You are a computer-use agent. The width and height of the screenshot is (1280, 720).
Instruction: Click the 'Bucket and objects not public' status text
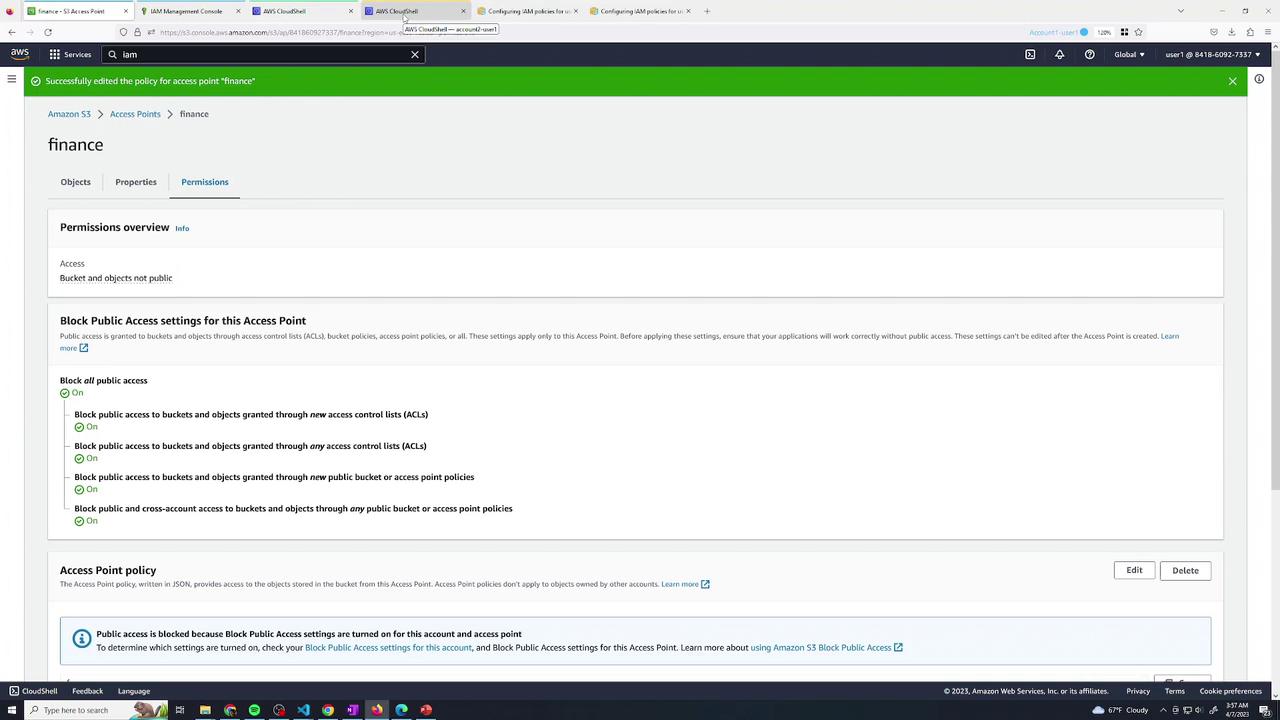pyautogui.click(x=116, y=278)
